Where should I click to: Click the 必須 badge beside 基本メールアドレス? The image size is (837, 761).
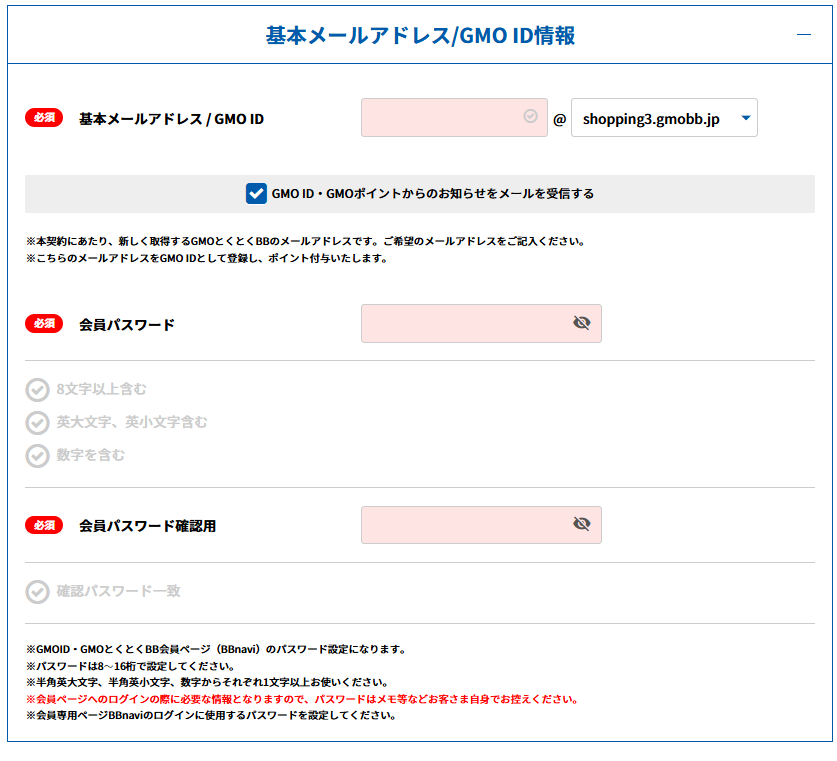pyautogui.click(x=44, y=118)
